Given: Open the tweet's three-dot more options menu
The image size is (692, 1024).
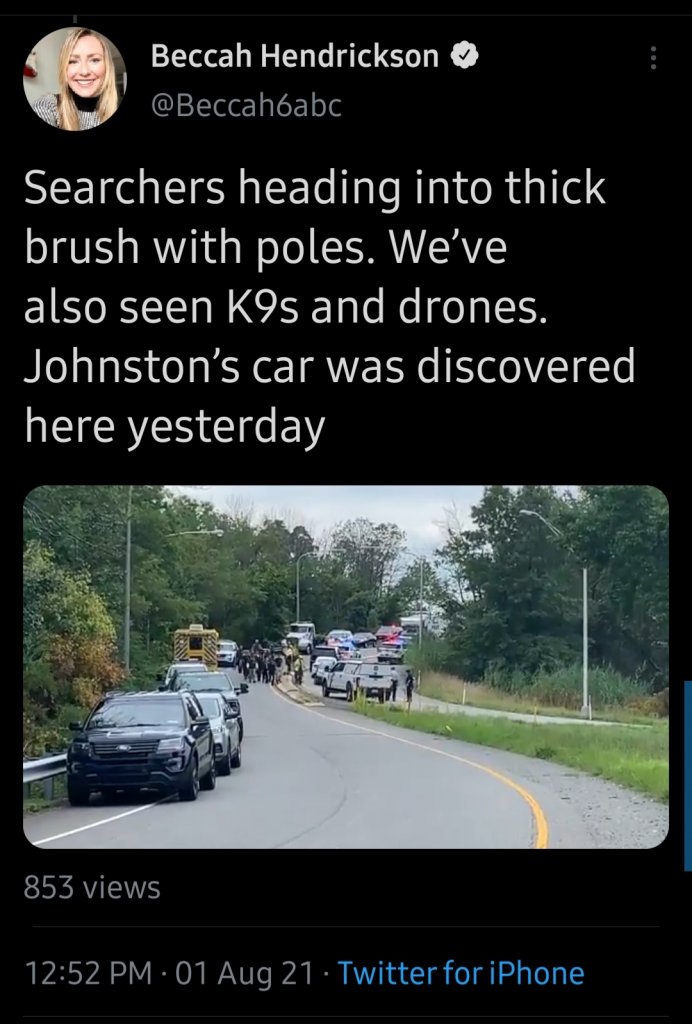Looking at the screenshot, I should pyautogui.click(x=652, y=57).
